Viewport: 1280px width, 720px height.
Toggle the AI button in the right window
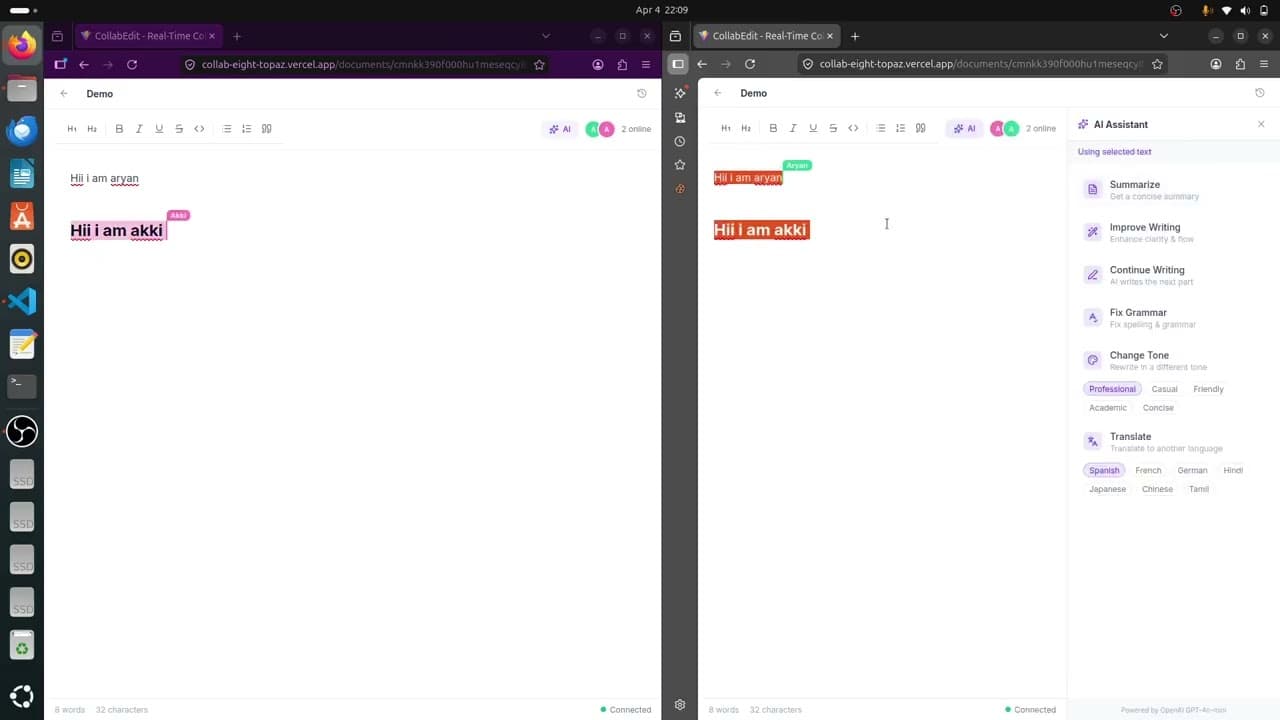tap(964, 128)
